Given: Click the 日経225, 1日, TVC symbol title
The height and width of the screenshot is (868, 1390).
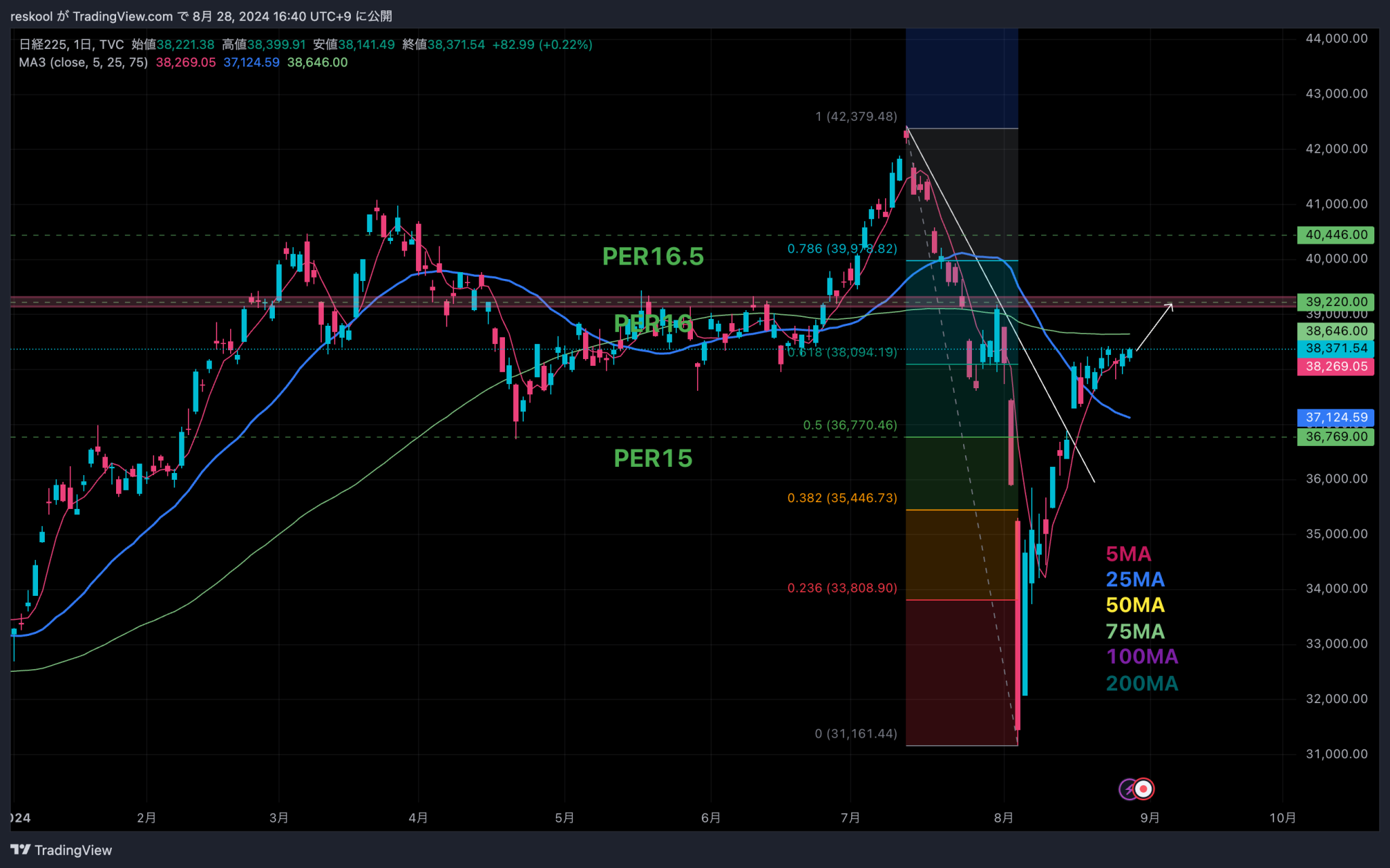Looking at the screenshot, I should coord(71,45).
